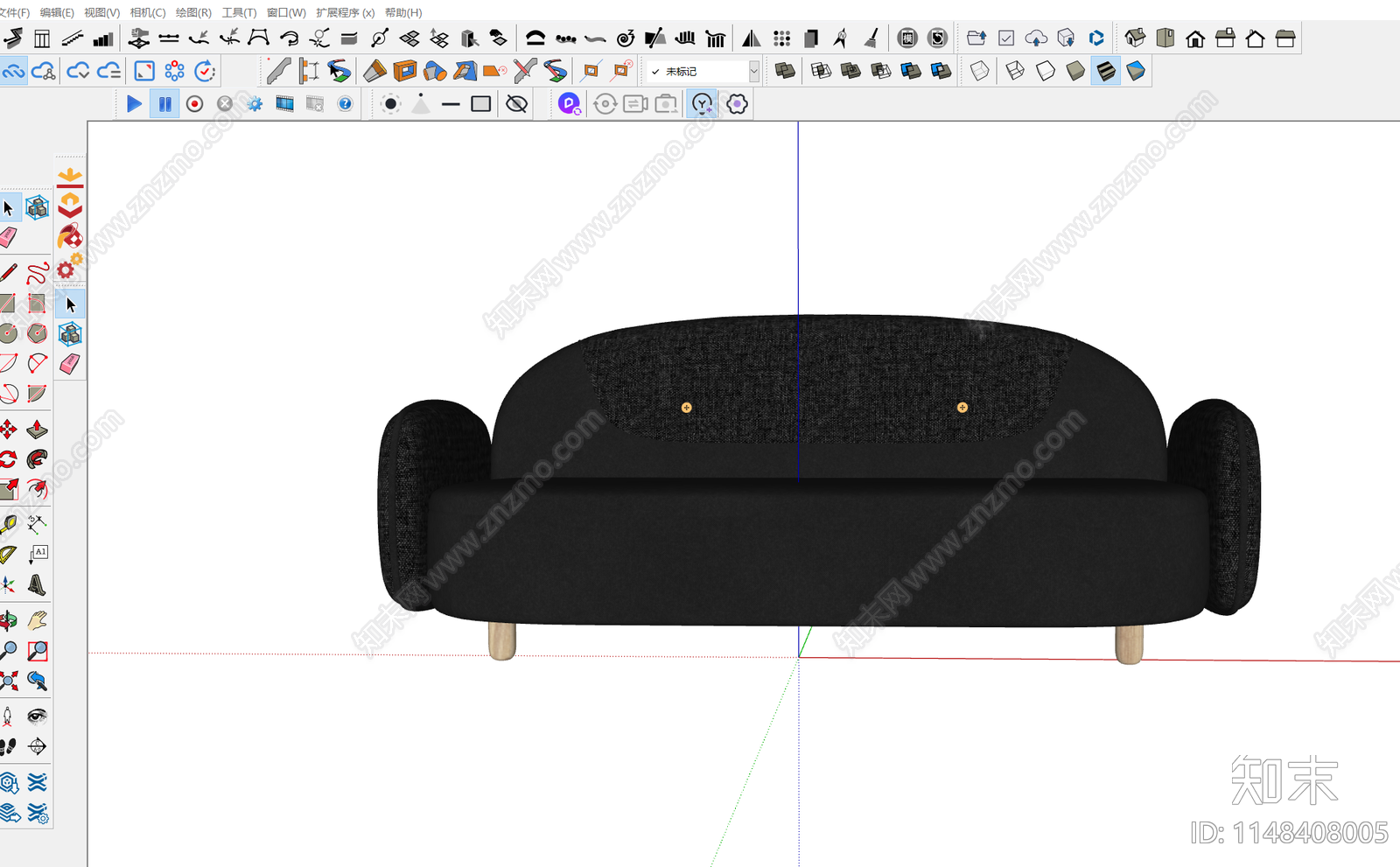The image size is (1400, 867).
Task: Enable Hidden Line face style
Action: click(1046, 71)
